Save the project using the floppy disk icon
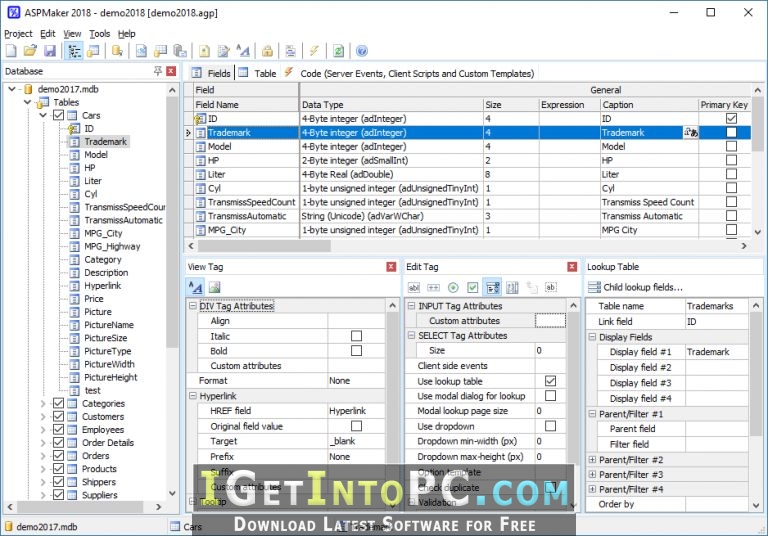The height and width of the screenshot is (536, 768). (50, 50)
